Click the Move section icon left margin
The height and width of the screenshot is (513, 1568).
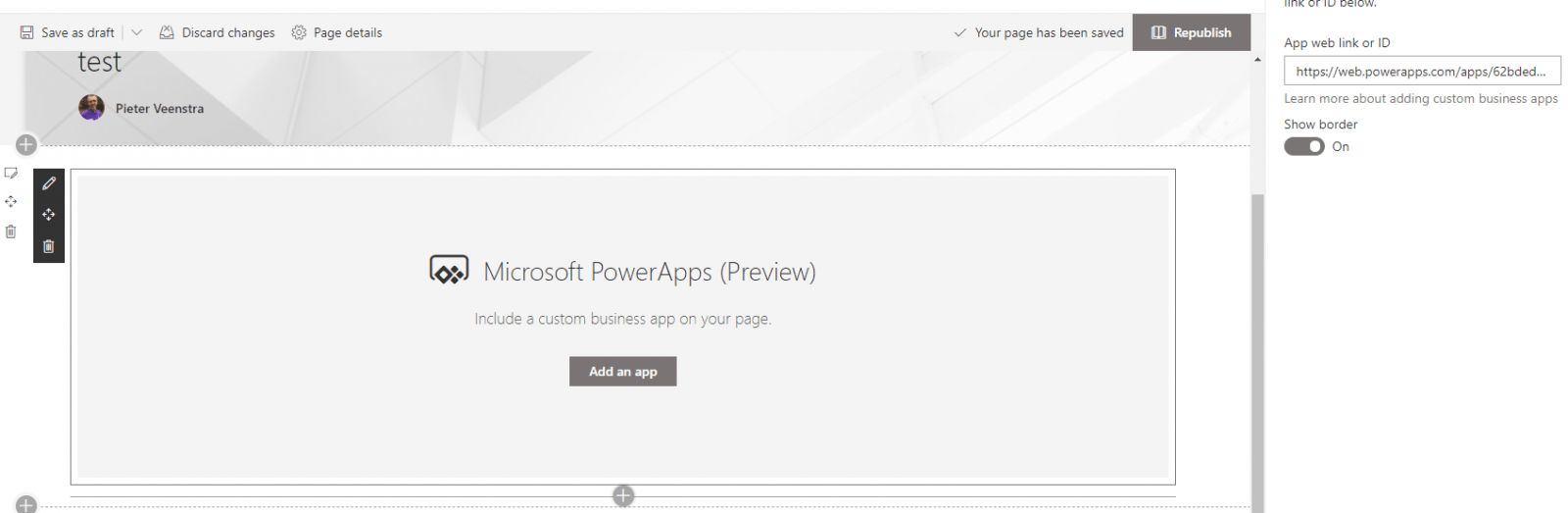click(11, 201)
